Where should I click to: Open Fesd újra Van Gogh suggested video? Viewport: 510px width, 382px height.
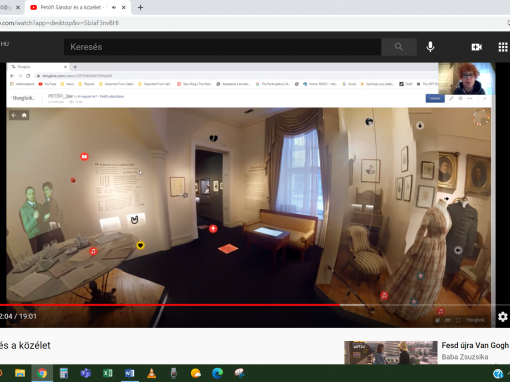click(x=475, y=345)
